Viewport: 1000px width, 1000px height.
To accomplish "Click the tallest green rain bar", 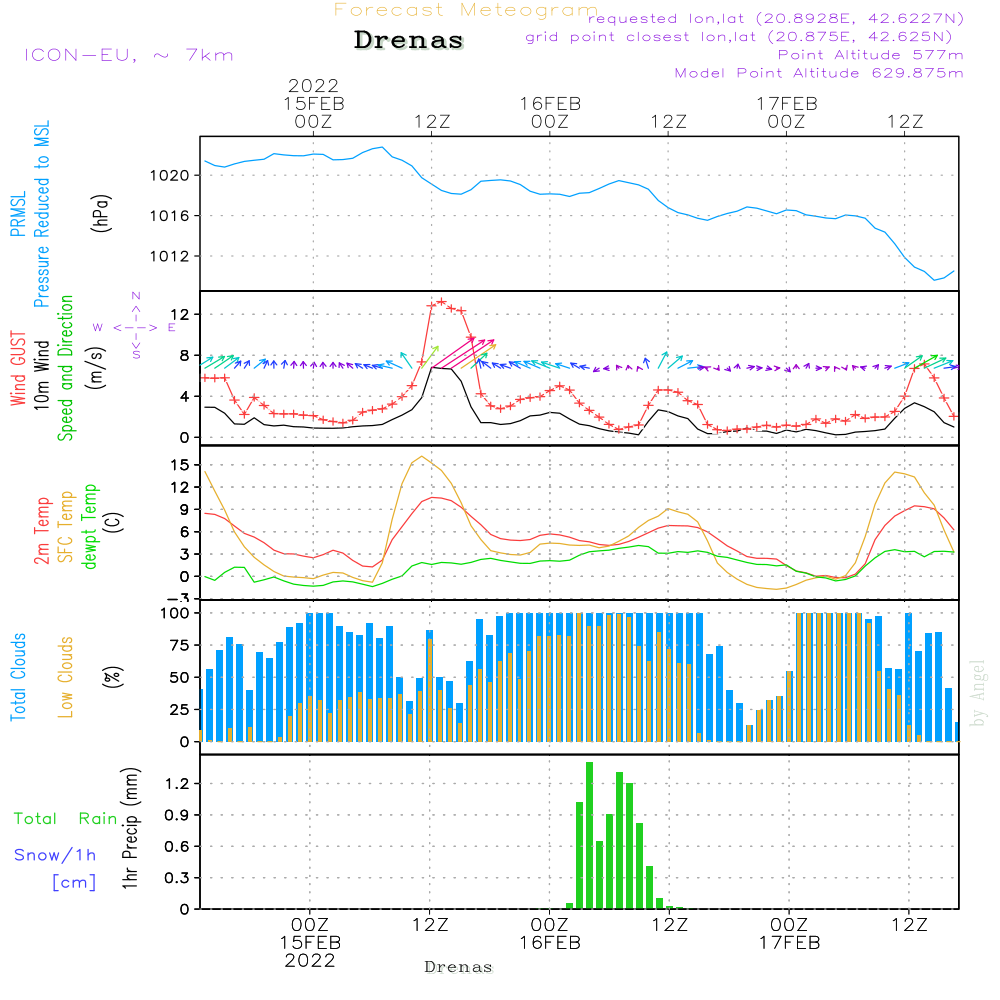I will (589, 835).
